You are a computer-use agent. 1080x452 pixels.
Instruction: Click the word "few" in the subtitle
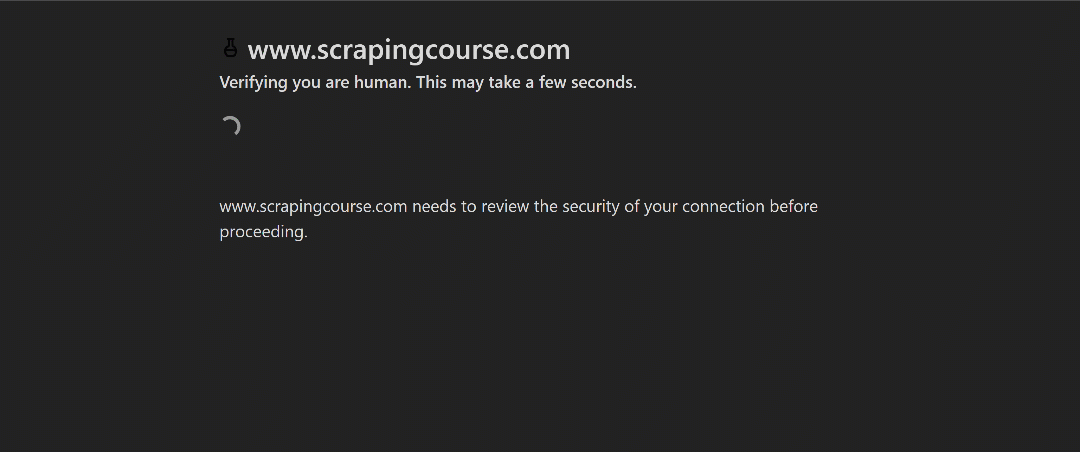(552, 83)
